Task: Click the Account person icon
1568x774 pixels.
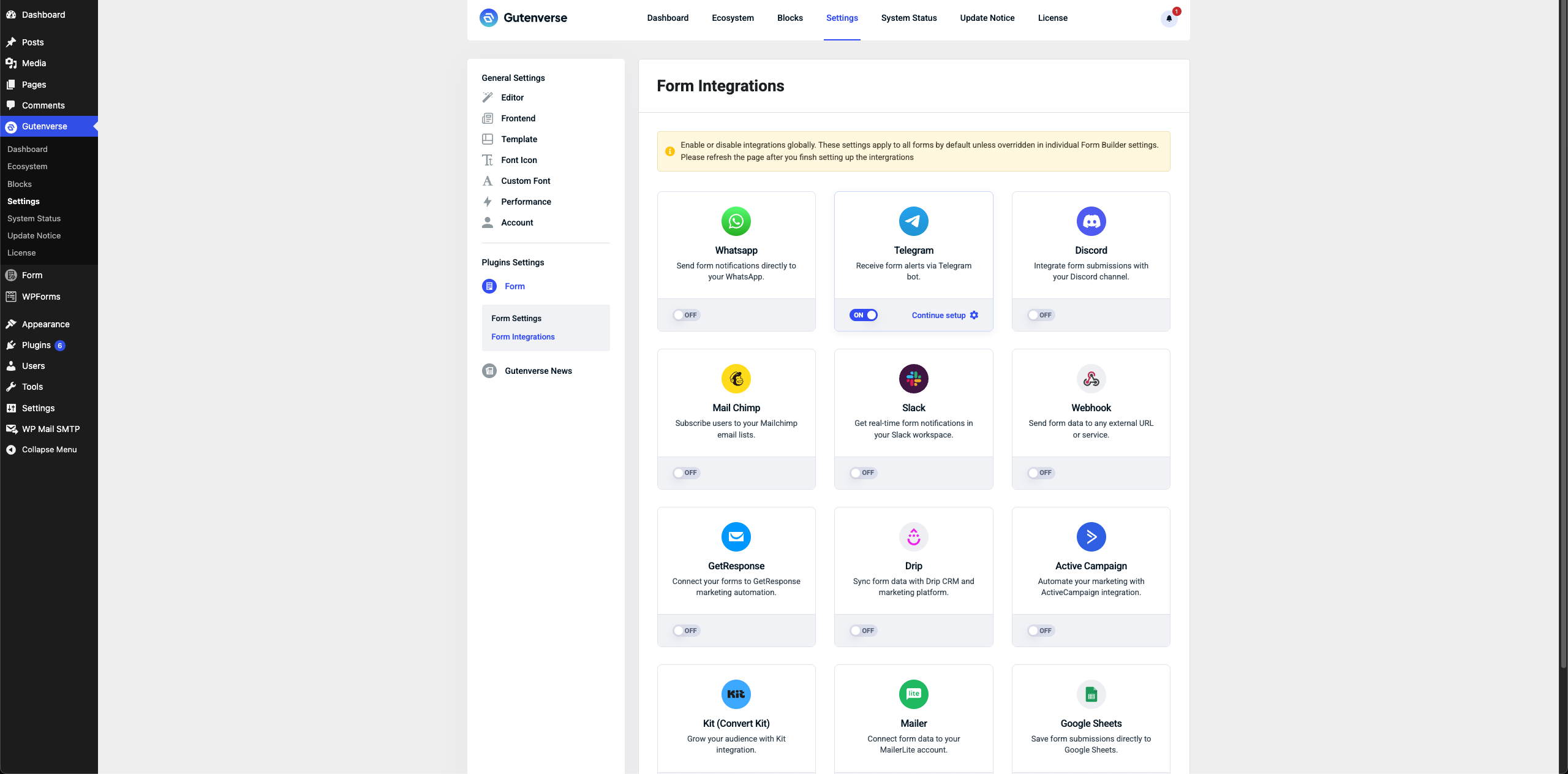Action: (488, 222)
